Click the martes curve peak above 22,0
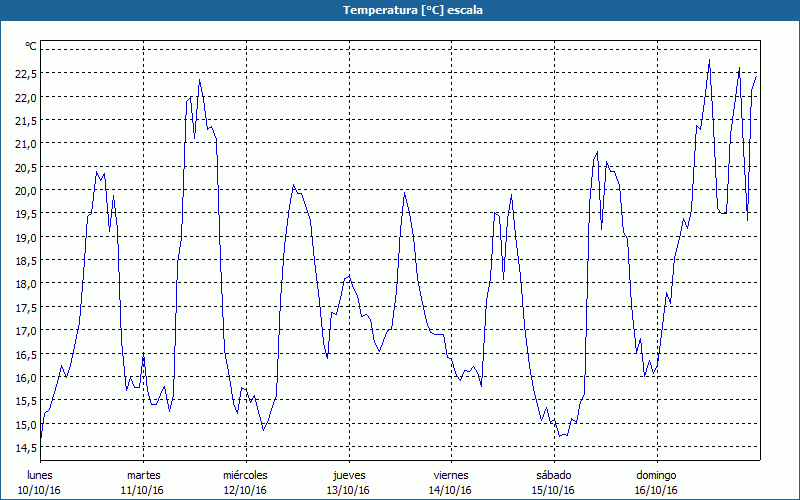This screenshot has width=800, height=500. pyautogui.click(x=200, y=80)
